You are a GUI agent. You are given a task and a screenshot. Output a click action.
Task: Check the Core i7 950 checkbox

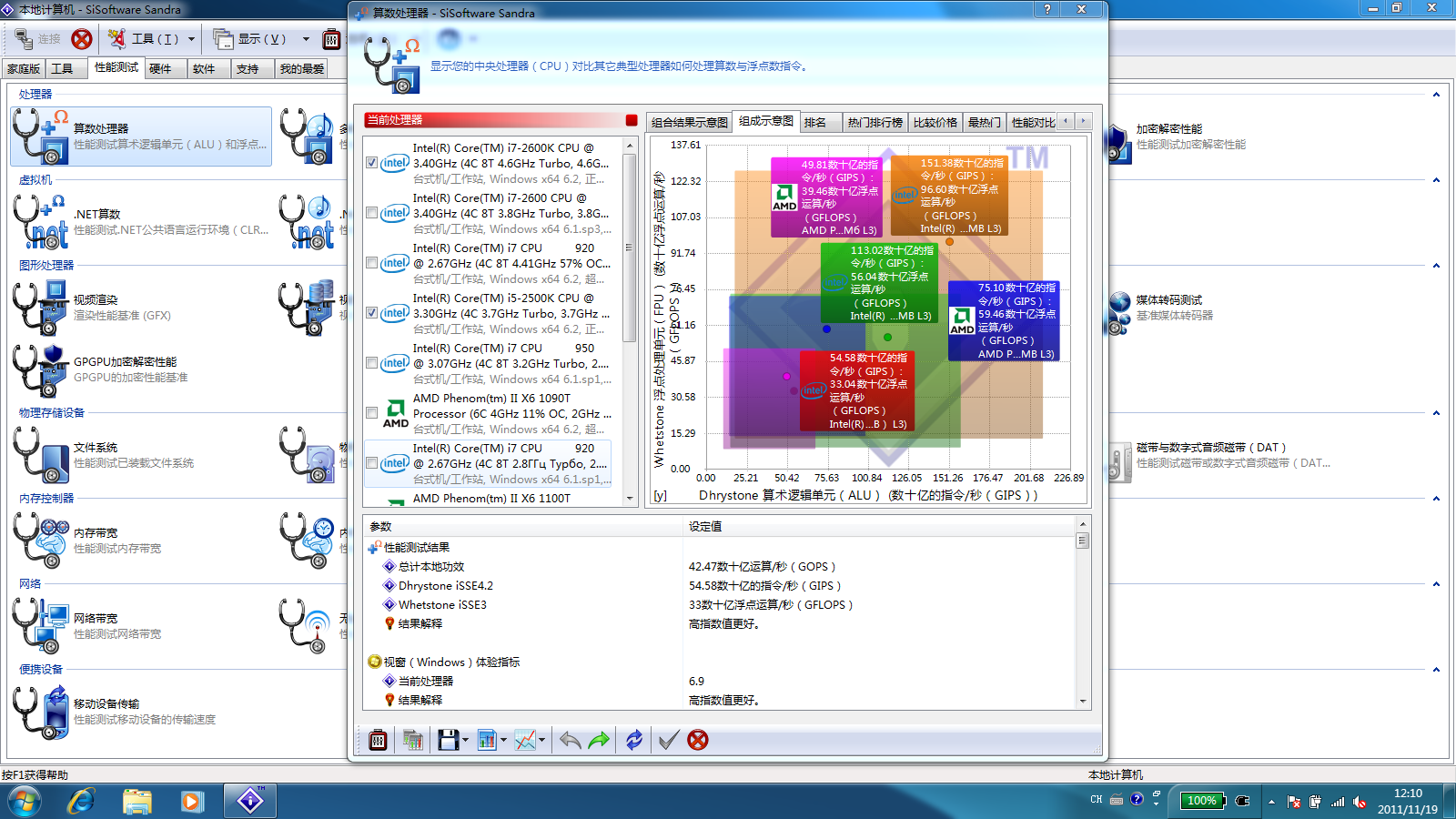371,363
